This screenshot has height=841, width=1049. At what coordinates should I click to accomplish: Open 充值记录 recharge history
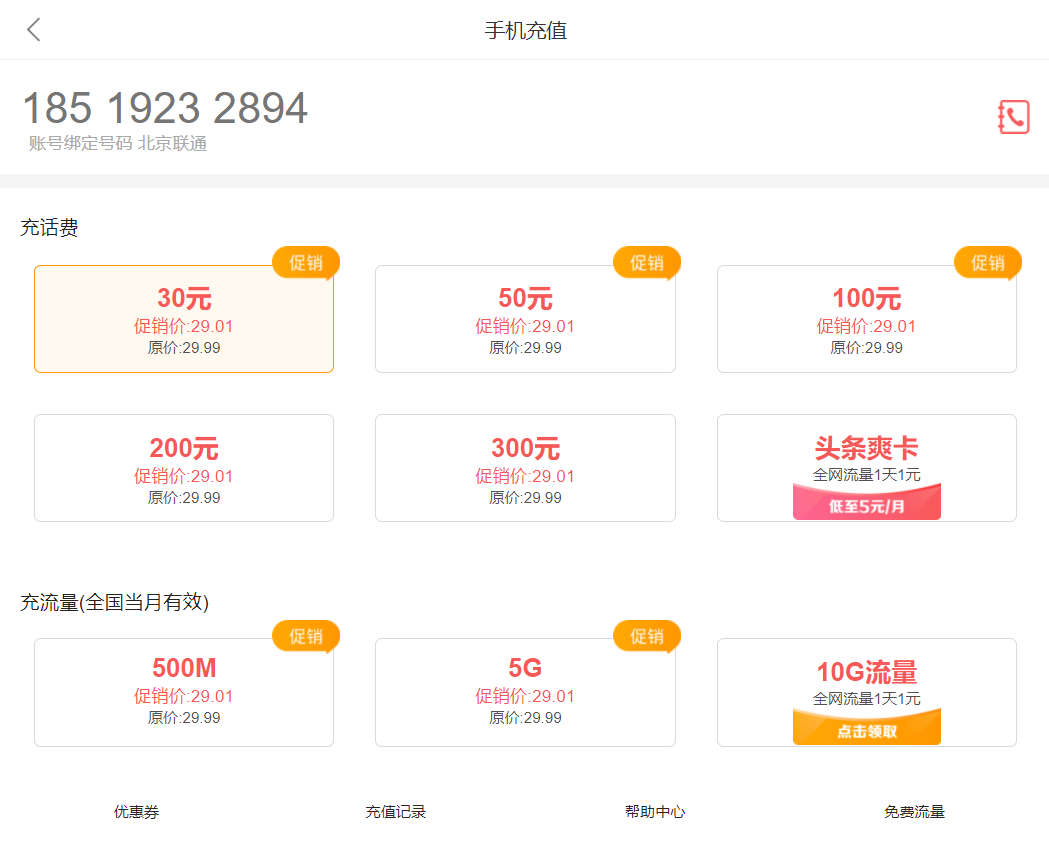395,812
